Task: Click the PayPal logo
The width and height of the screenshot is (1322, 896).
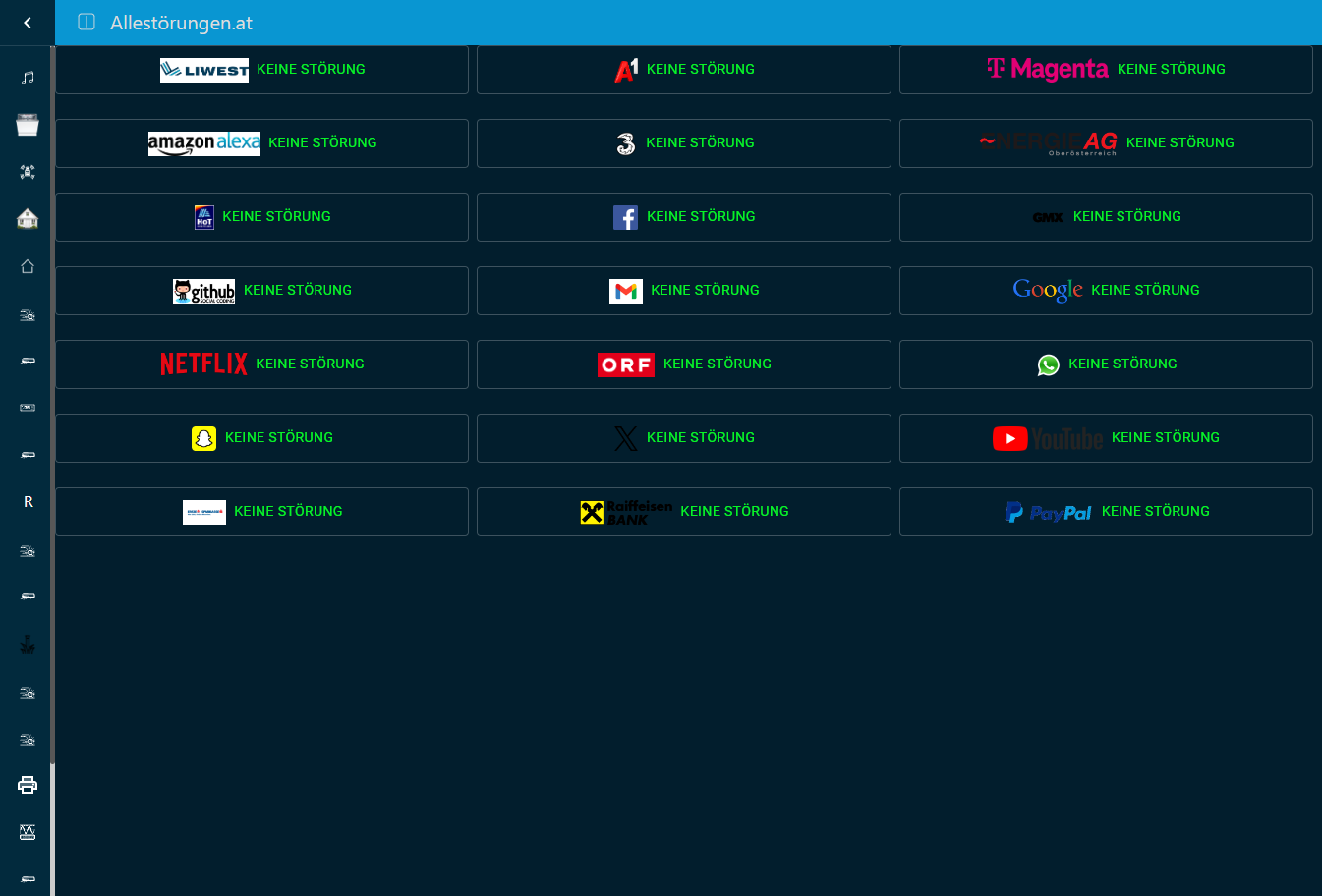Action: 1048,512
